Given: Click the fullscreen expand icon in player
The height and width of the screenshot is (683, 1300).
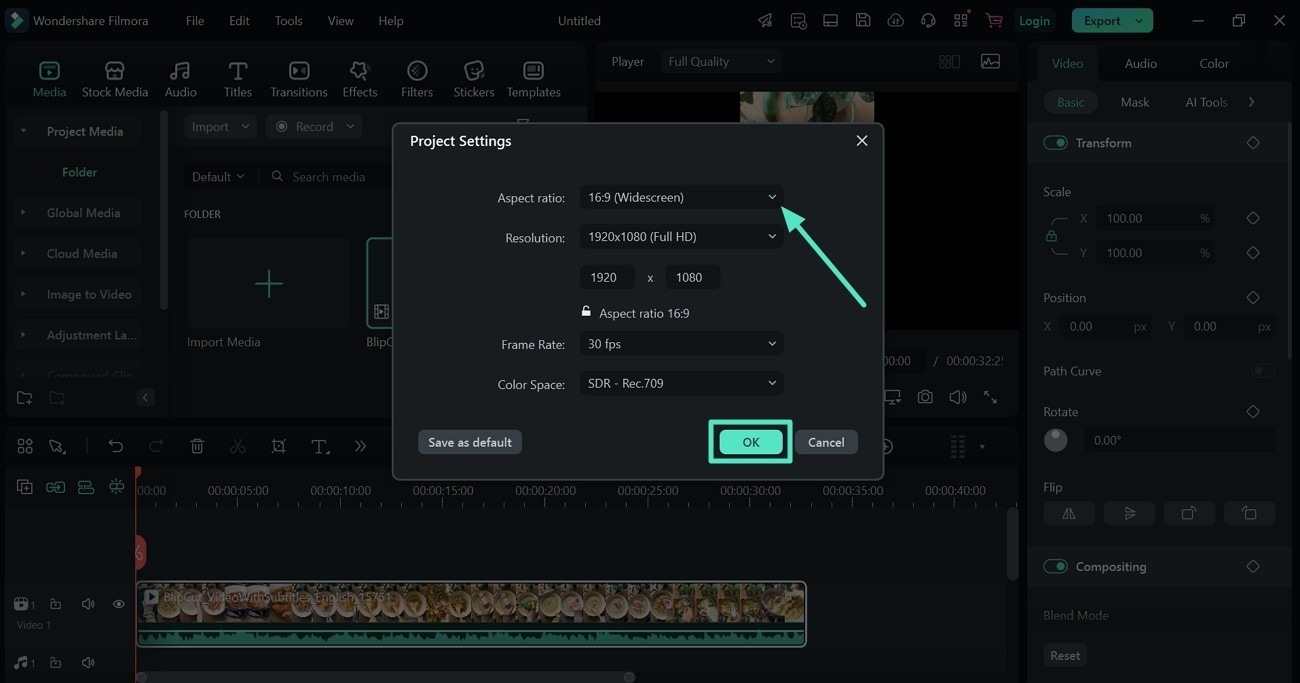Looking at the screenshot, I should click(x=990, y=397).
